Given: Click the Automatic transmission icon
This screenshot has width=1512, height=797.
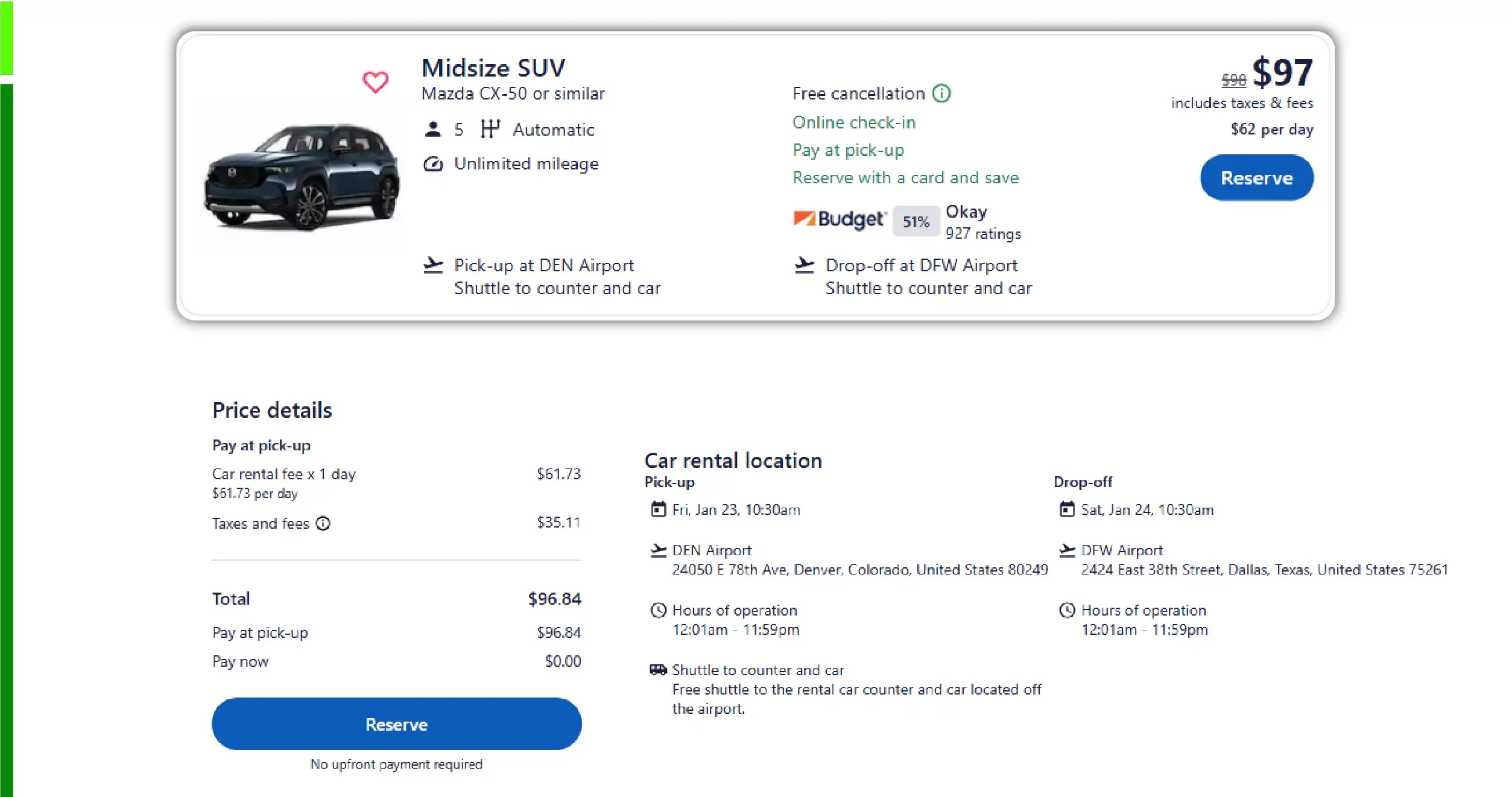Looking at the screenshot, I should pyautogui.click(x=490, y=128).
